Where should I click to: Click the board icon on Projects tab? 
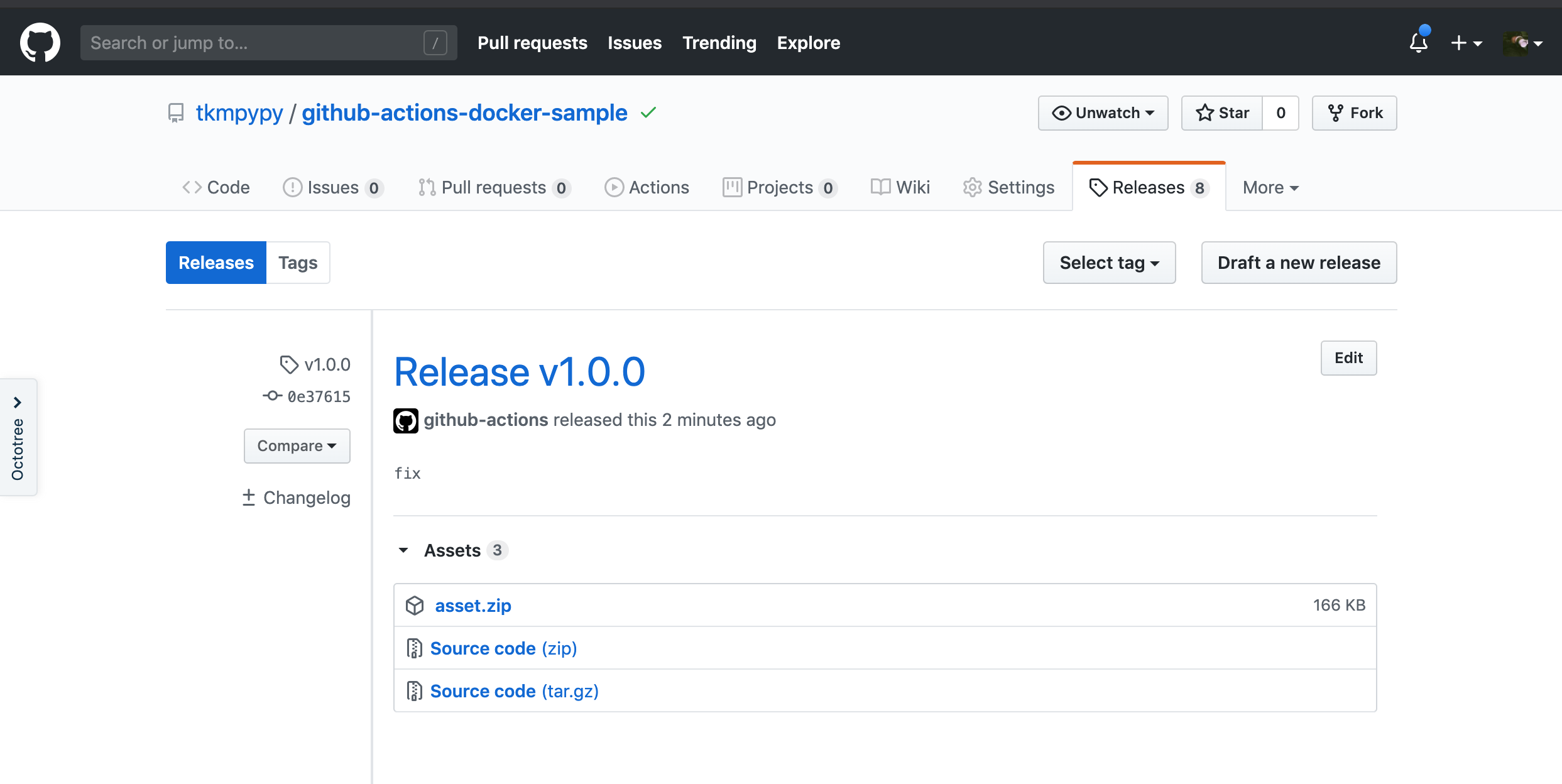(x=732, y=187)
